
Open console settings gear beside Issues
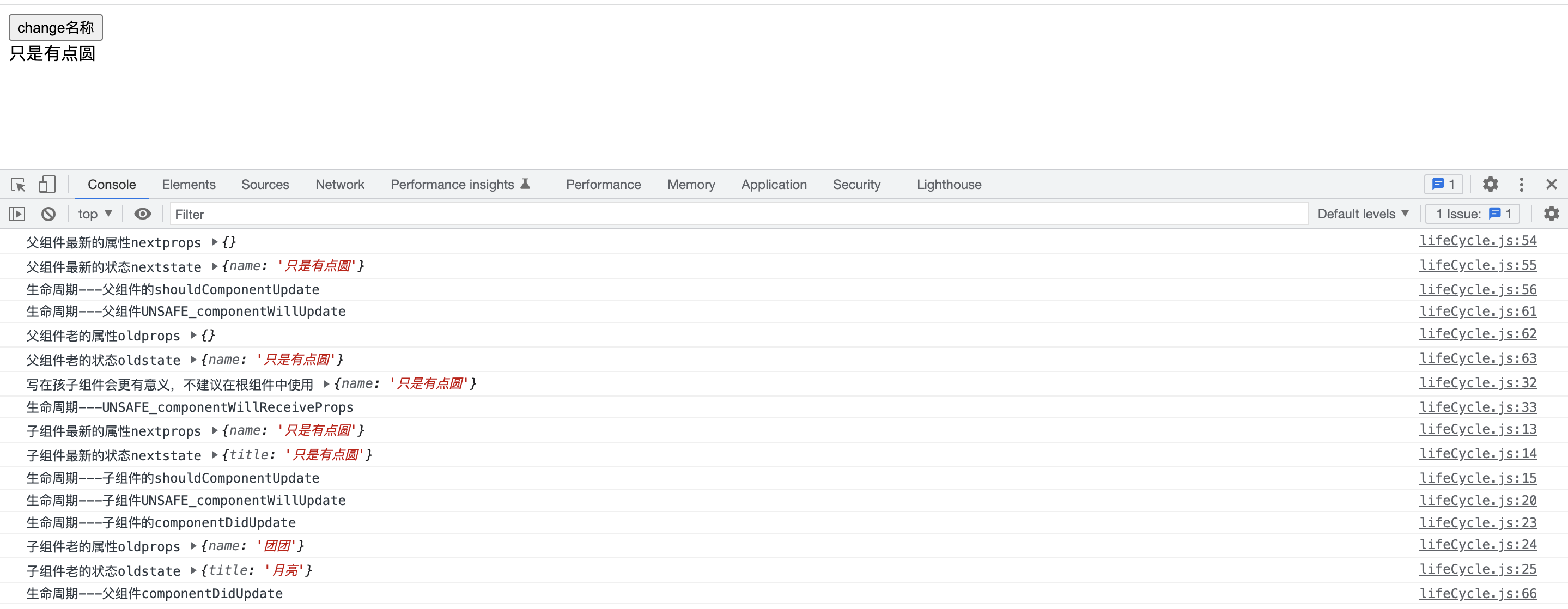tap(1551, 214)
